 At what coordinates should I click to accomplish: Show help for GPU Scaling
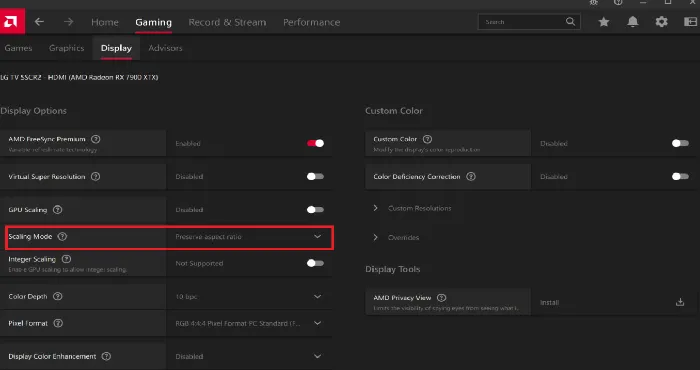click(58, 210)
